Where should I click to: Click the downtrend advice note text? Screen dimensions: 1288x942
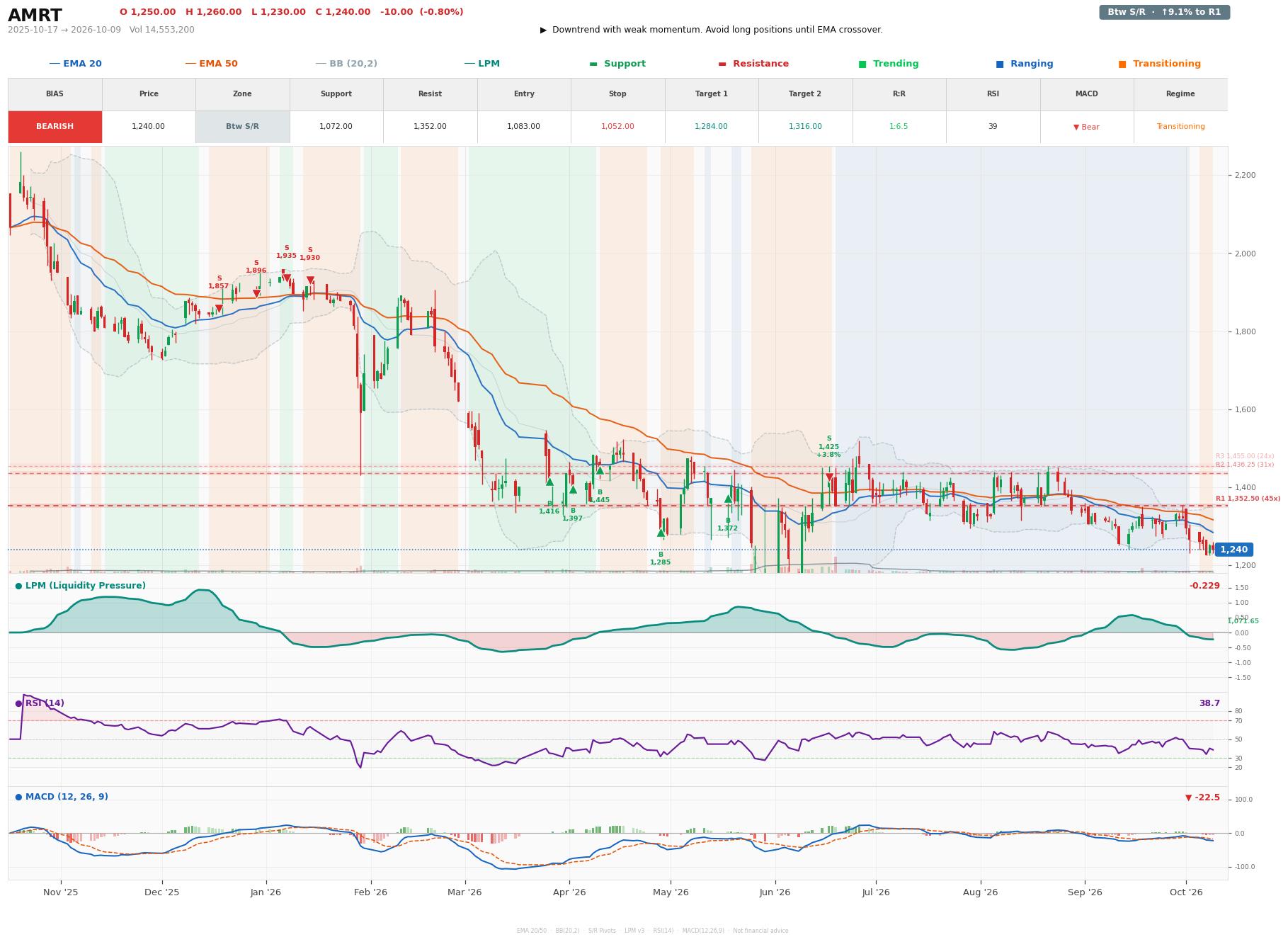point(712,30)
